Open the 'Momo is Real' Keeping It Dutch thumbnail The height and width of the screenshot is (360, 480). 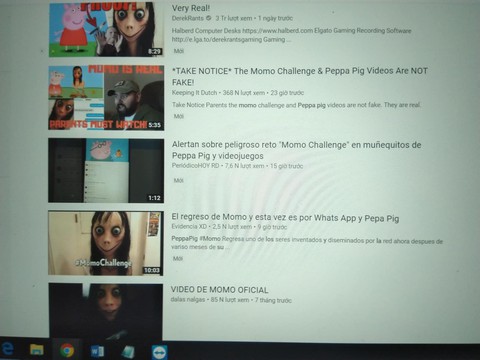[x=106, y=97]
